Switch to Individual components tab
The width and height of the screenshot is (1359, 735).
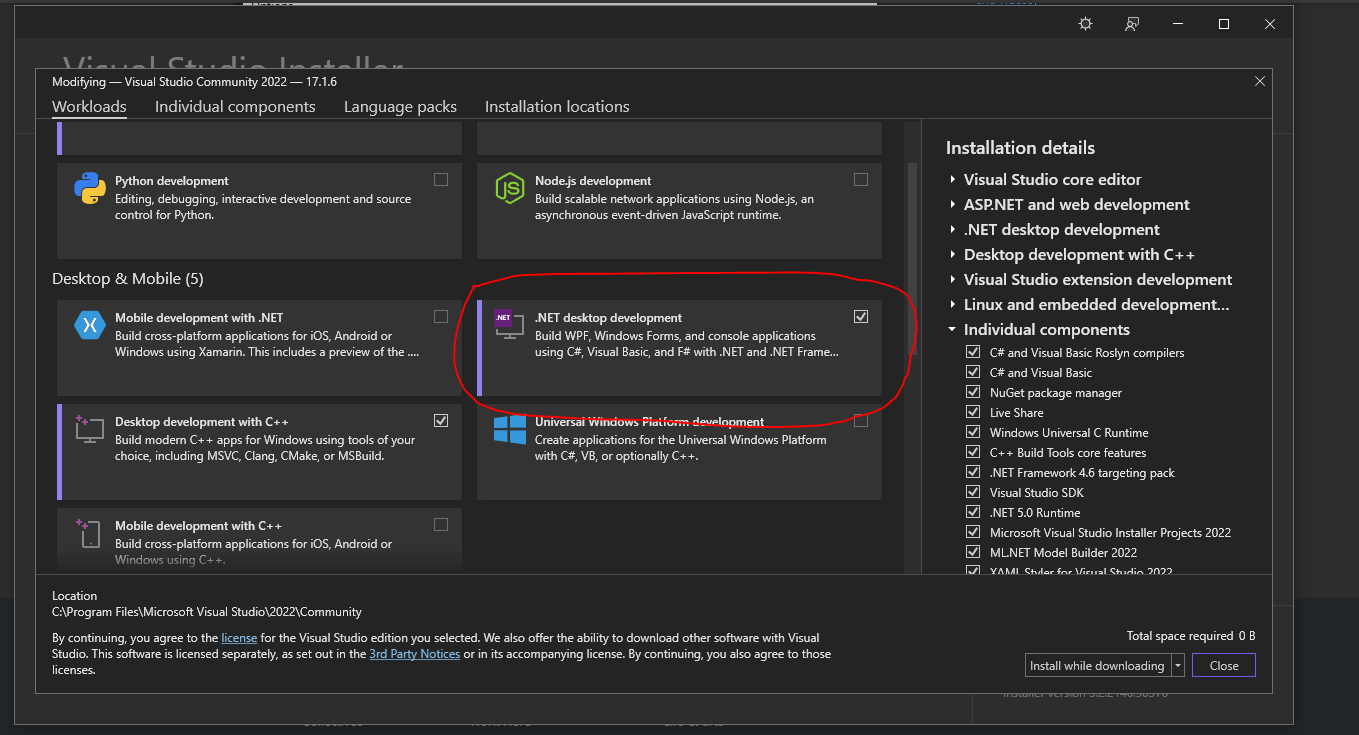(x=235, y=107)
